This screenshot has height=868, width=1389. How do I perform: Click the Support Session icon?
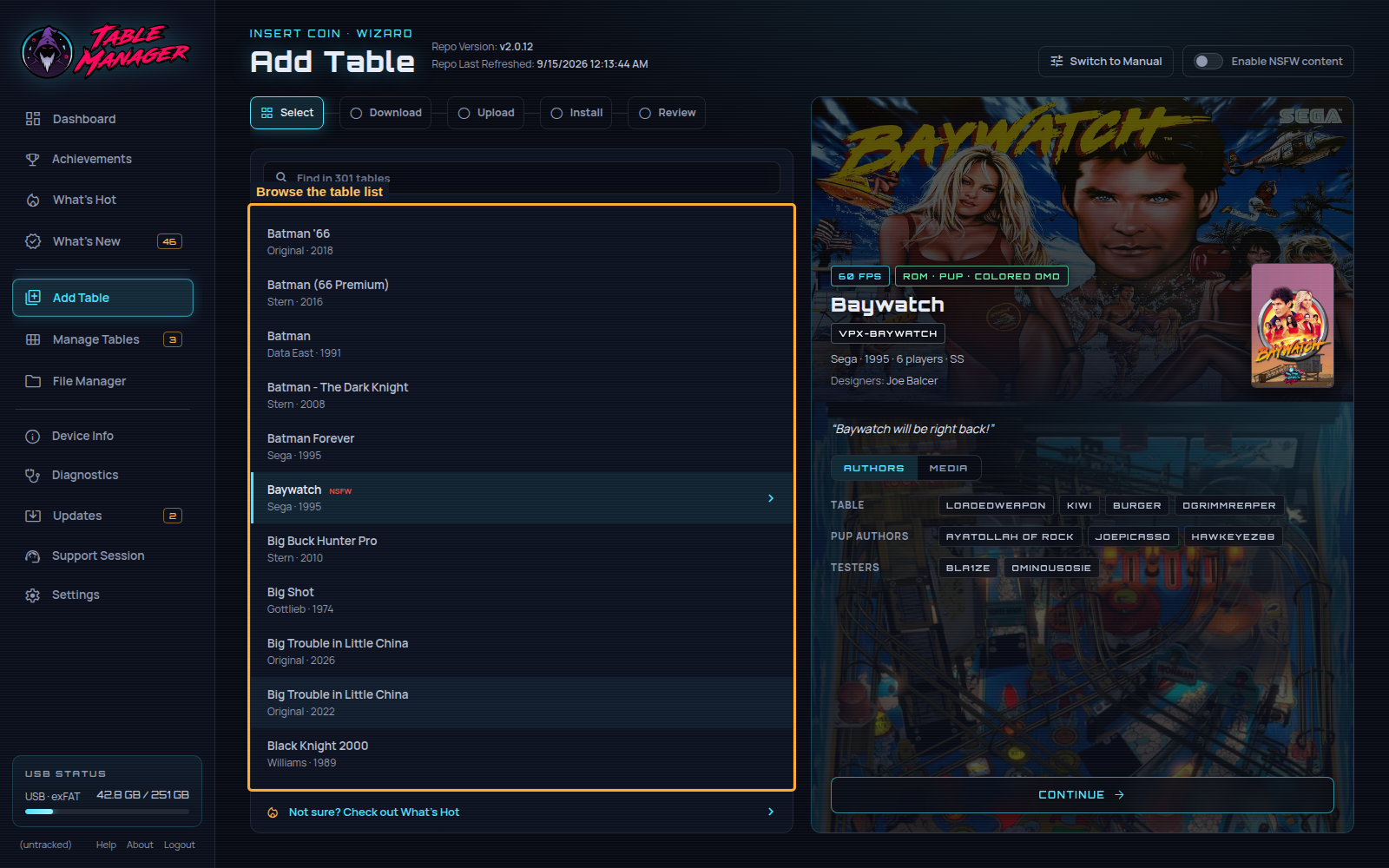pyautogui.click(x=33, y=556)
